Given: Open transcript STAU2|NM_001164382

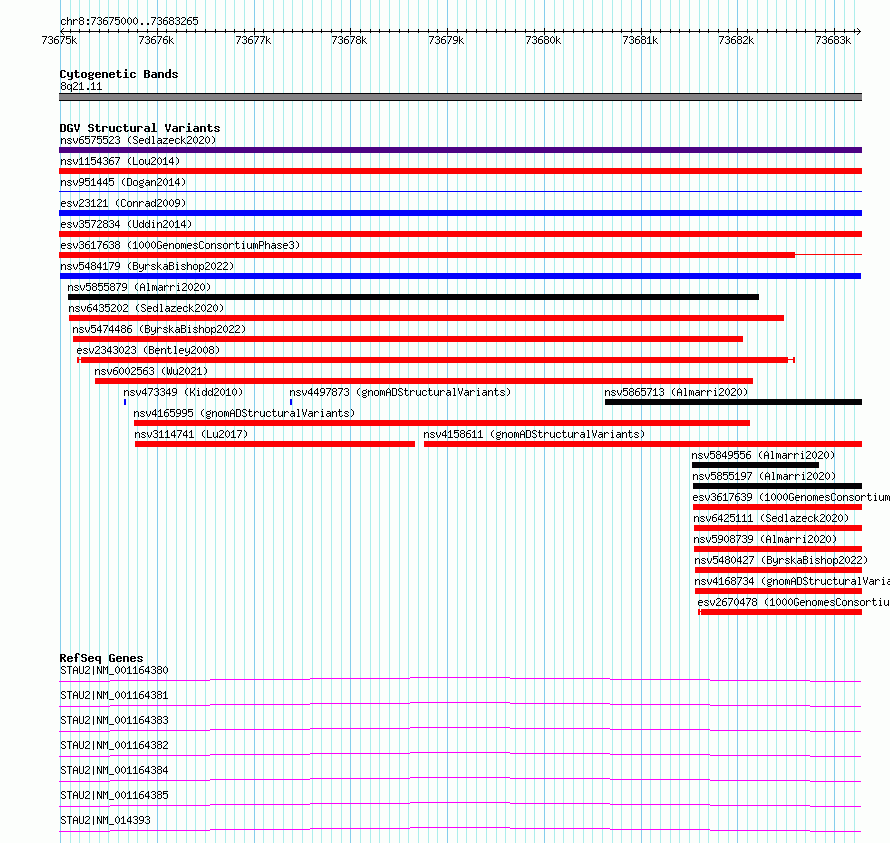Looking at the screenshot, I should click(x=114, y=745).
